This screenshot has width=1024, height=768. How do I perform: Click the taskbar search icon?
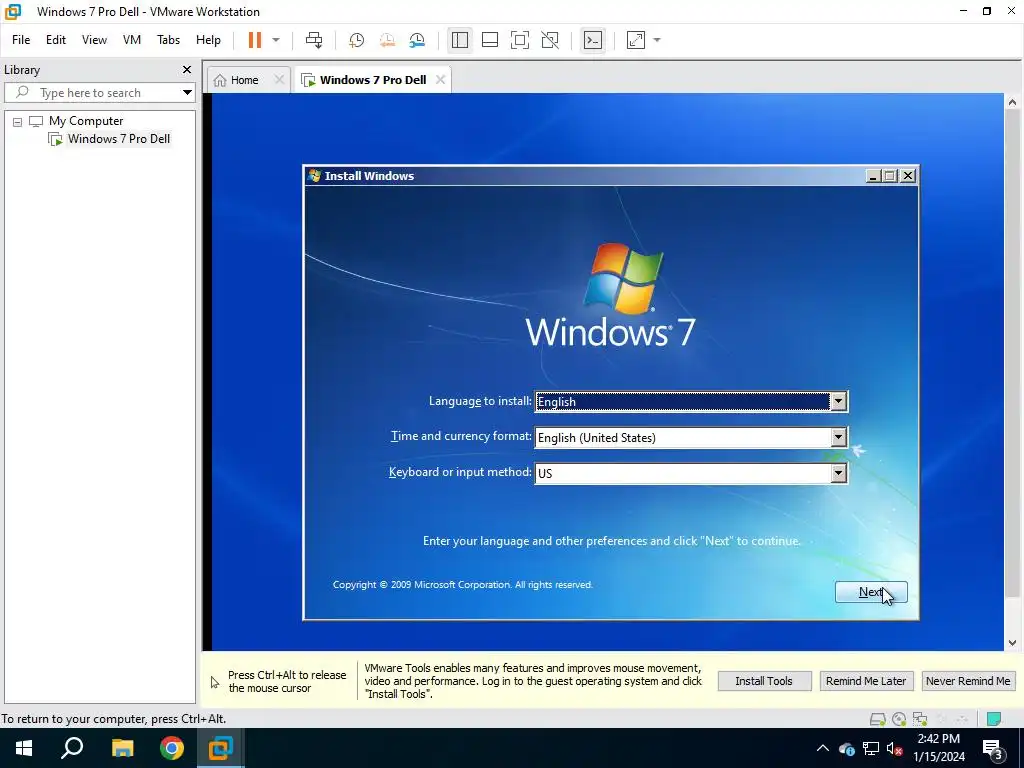click(72, 748)
